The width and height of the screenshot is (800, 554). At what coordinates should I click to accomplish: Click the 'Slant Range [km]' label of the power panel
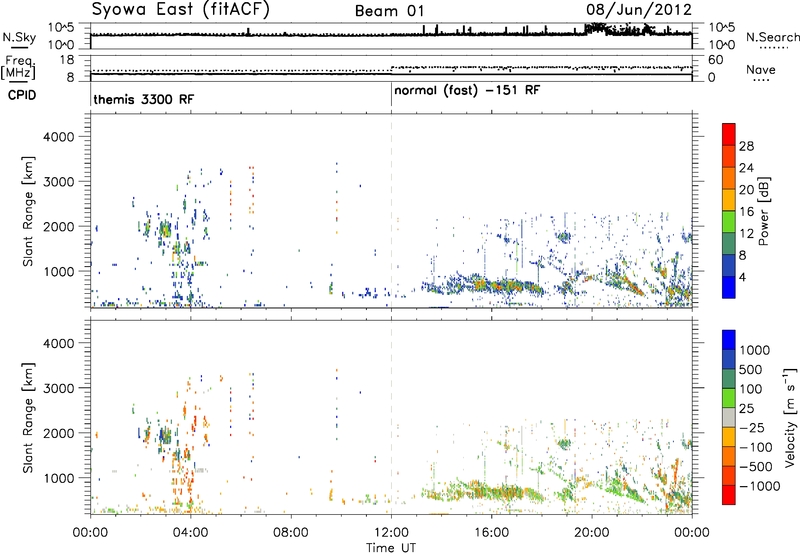point(28,211)
